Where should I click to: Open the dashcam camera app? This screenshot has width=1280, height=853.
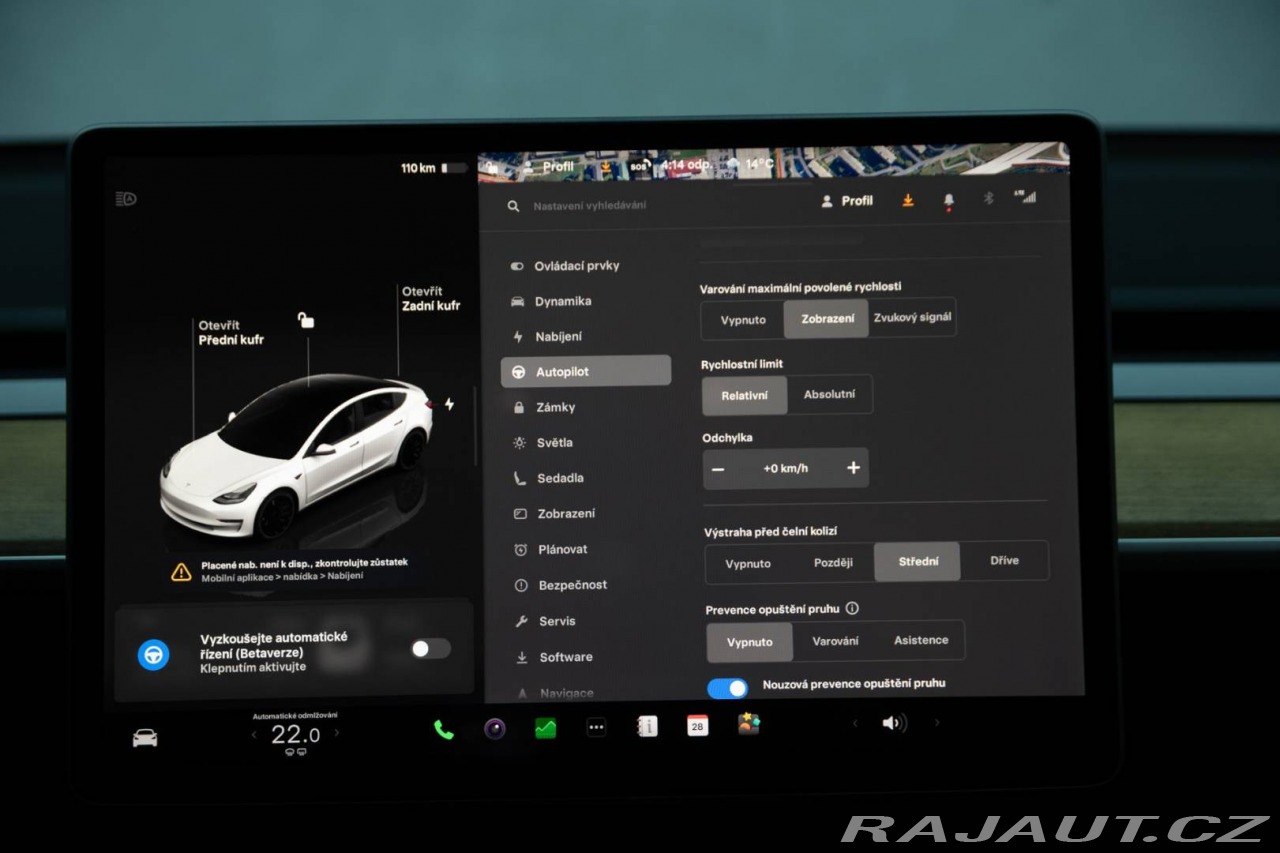point(495,728)
